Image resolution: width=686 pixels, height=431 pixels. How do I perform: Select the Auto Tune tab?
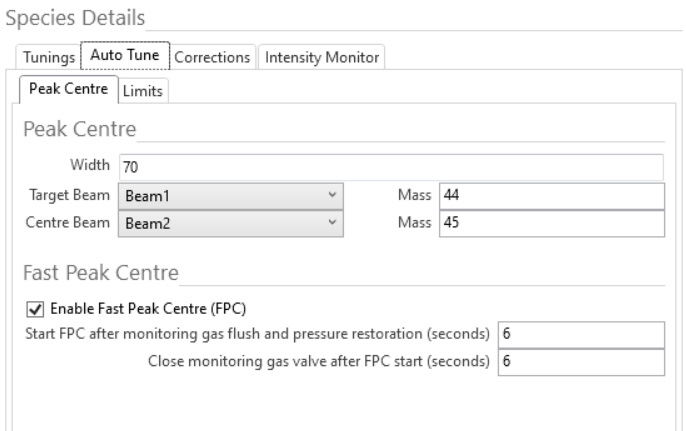126,57
